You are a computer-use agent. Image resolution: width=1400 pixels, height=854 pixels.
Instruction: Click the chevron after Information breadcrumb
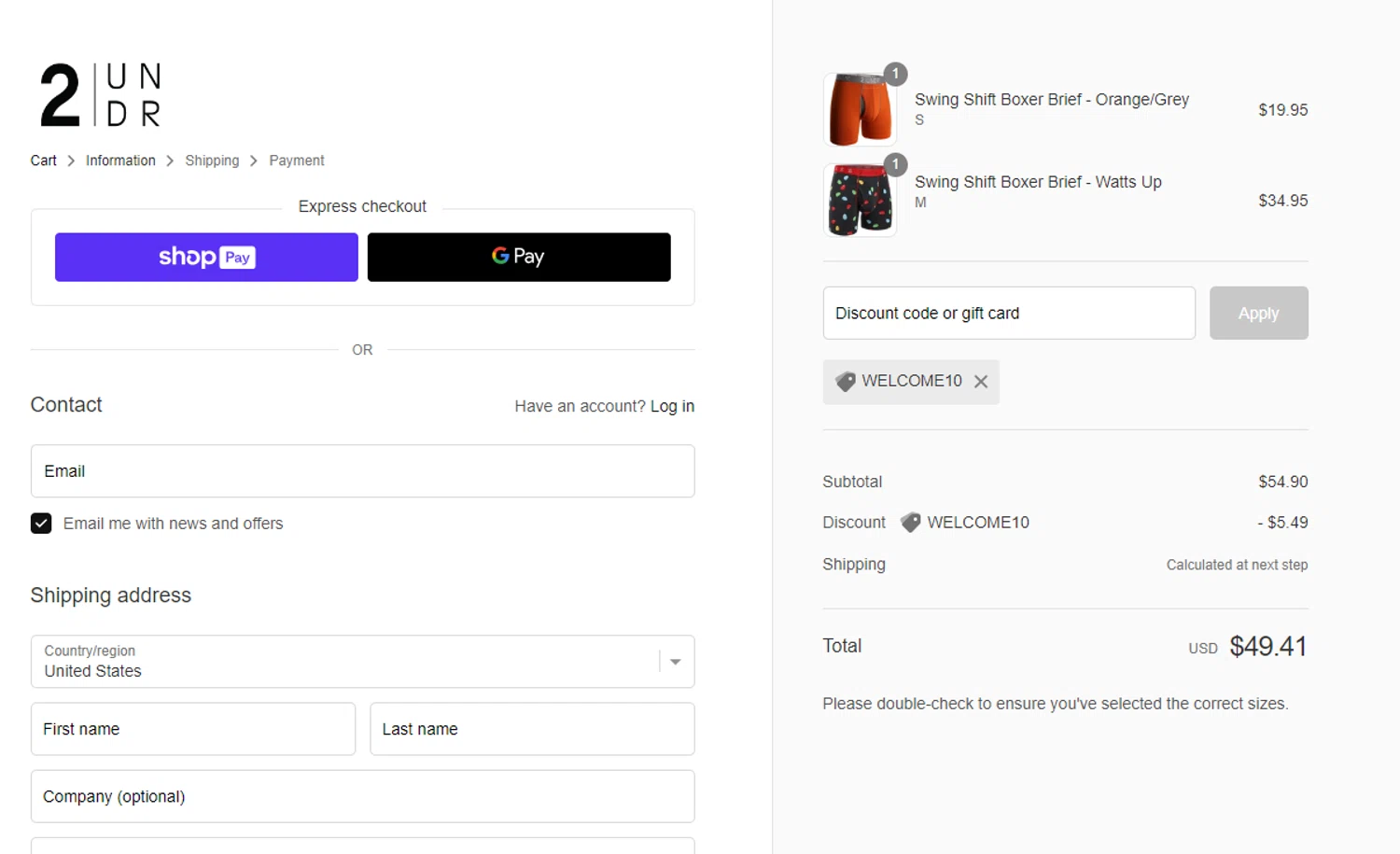(170, 161)
